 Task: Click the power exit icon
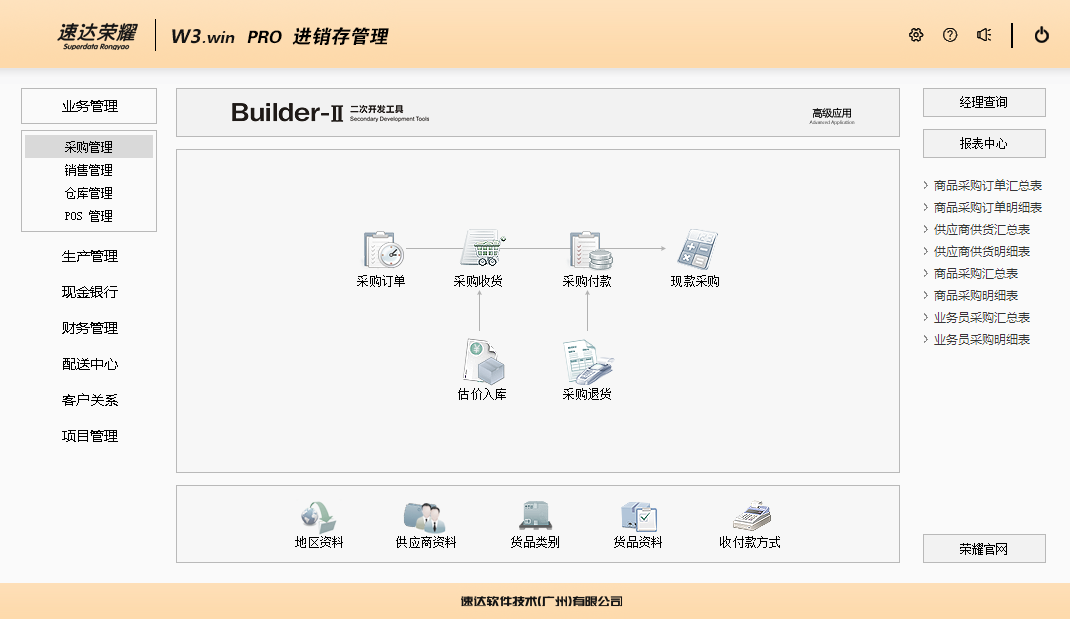(1041, 35)
